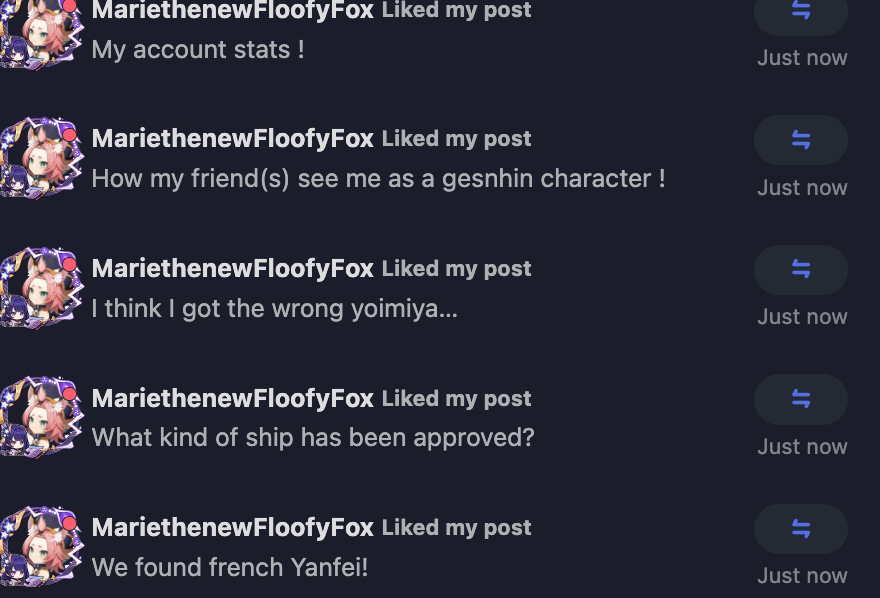Image resolution: width=880 pixels, height=598 pixels.
Task: Open post 'What kind of ship has been approved?'
Action: tap(313, 438)
